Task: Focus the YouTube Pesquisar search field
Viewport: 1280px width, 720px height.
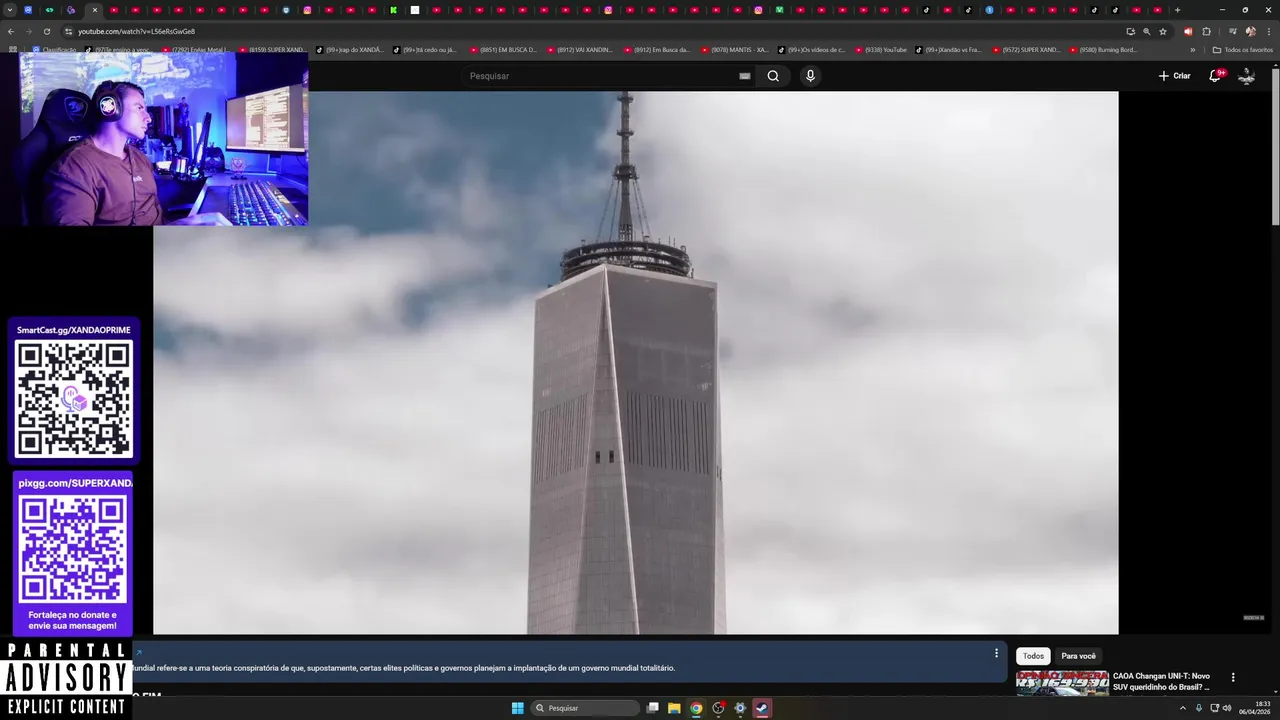Action: 600,76
